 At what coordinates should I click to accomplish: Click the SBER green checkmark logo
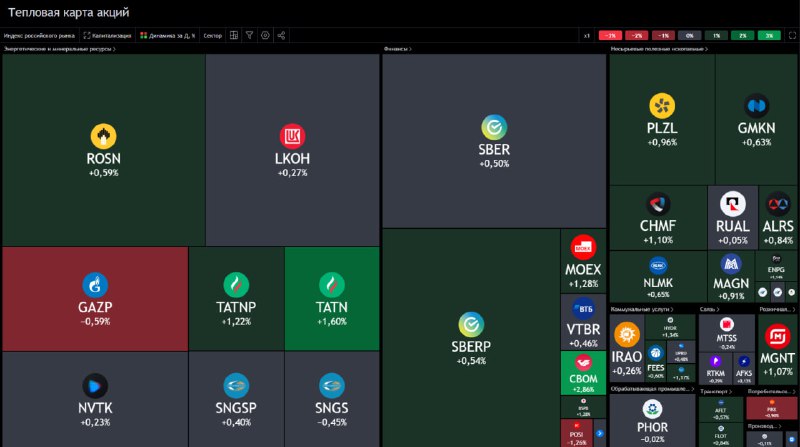click(x=494, y=127)
